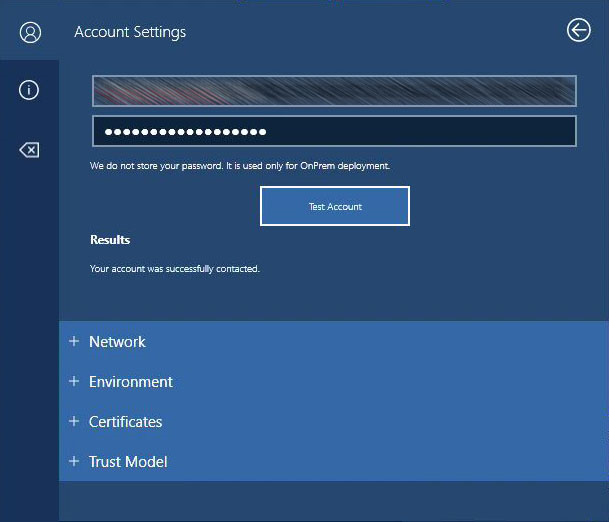Go back using the top-right arrow icon
609x522 pixels.
(x=578, y=31)
